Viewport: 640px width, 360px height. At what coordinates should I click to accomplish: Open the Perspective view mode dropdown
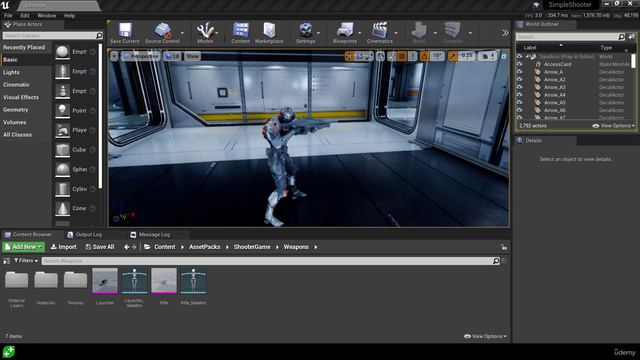click(x=140, y=56)
